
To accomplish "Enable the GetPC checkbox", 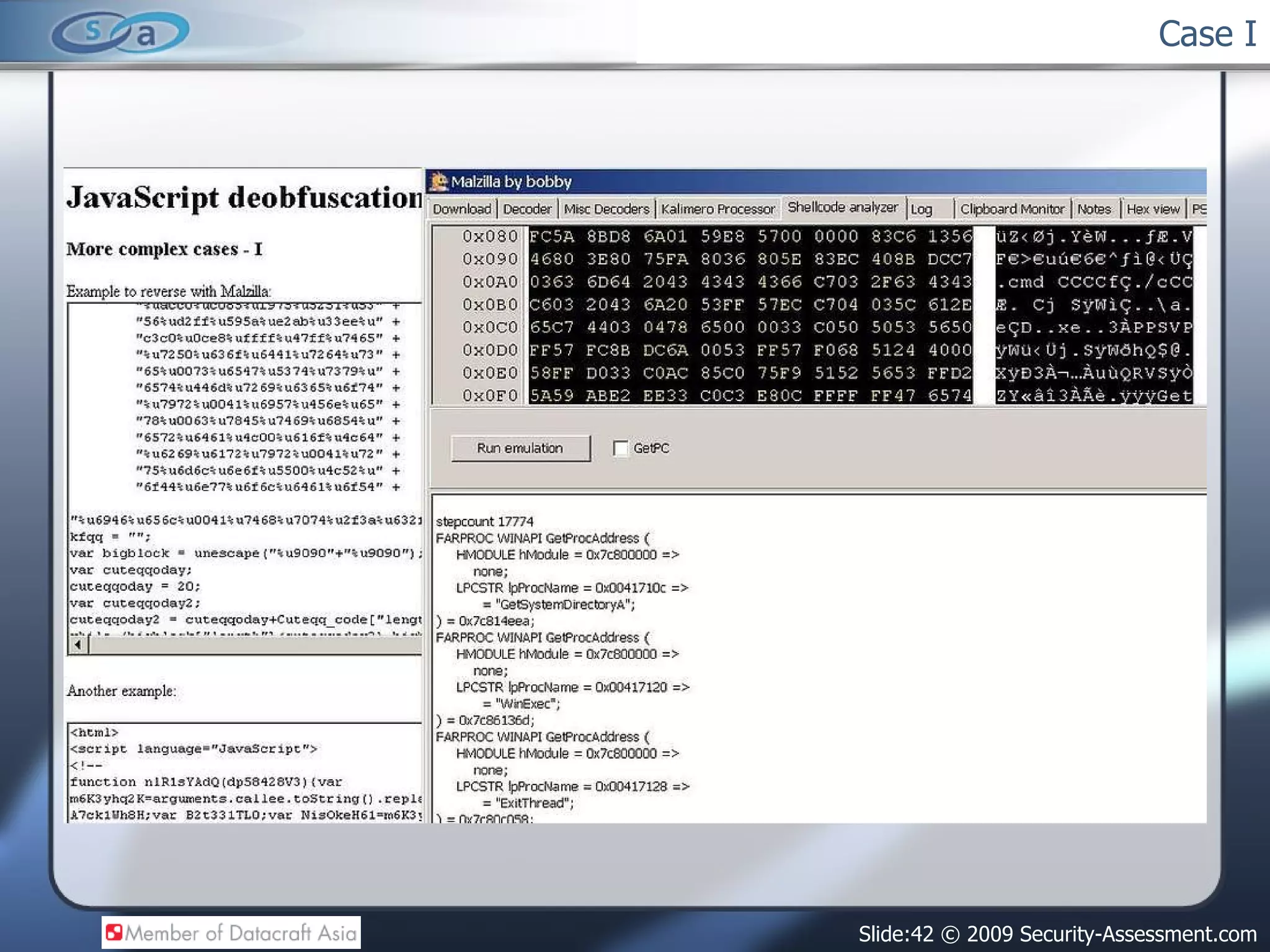I will [619, 448].
